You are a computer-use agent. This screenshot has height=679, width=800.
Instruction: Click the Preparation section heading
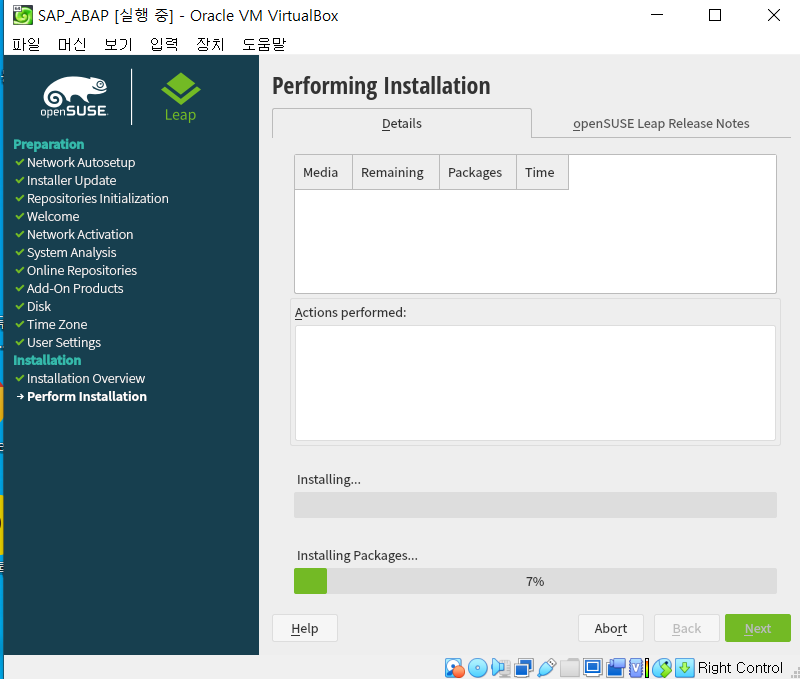[x=49, y=144]
